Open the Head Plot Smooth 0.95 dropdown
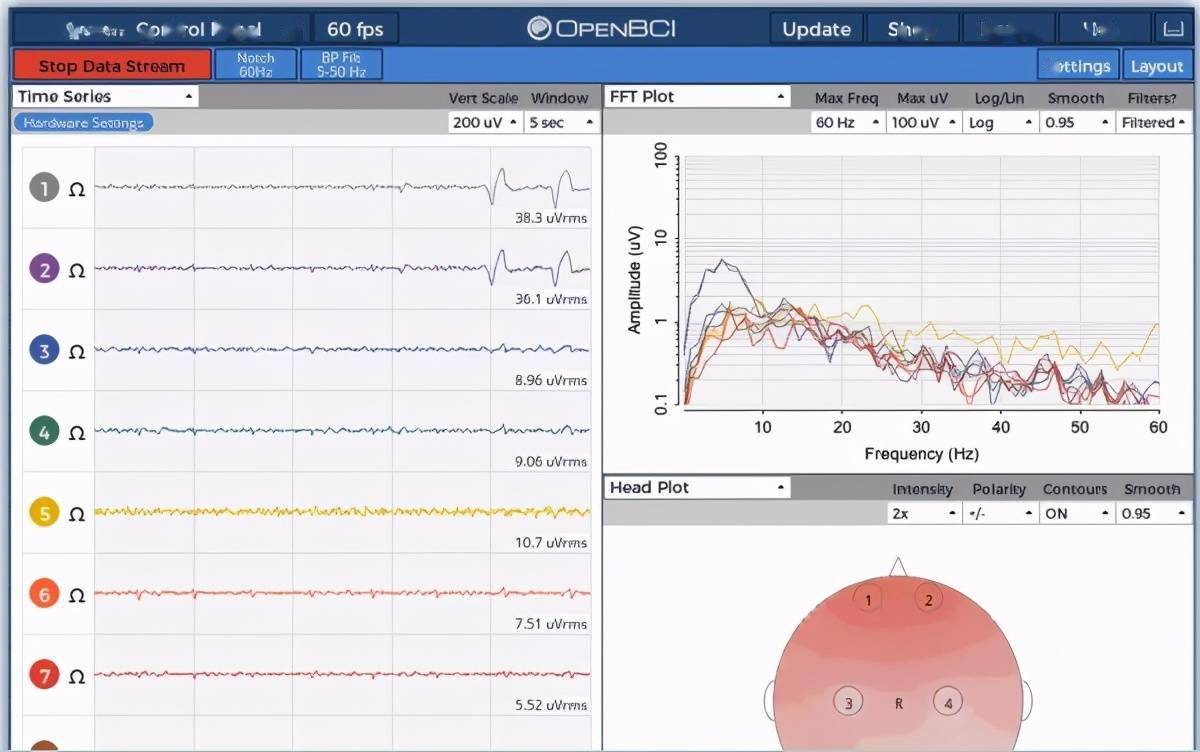Screen dimensions: 1200x752 tap(1154, 513)
